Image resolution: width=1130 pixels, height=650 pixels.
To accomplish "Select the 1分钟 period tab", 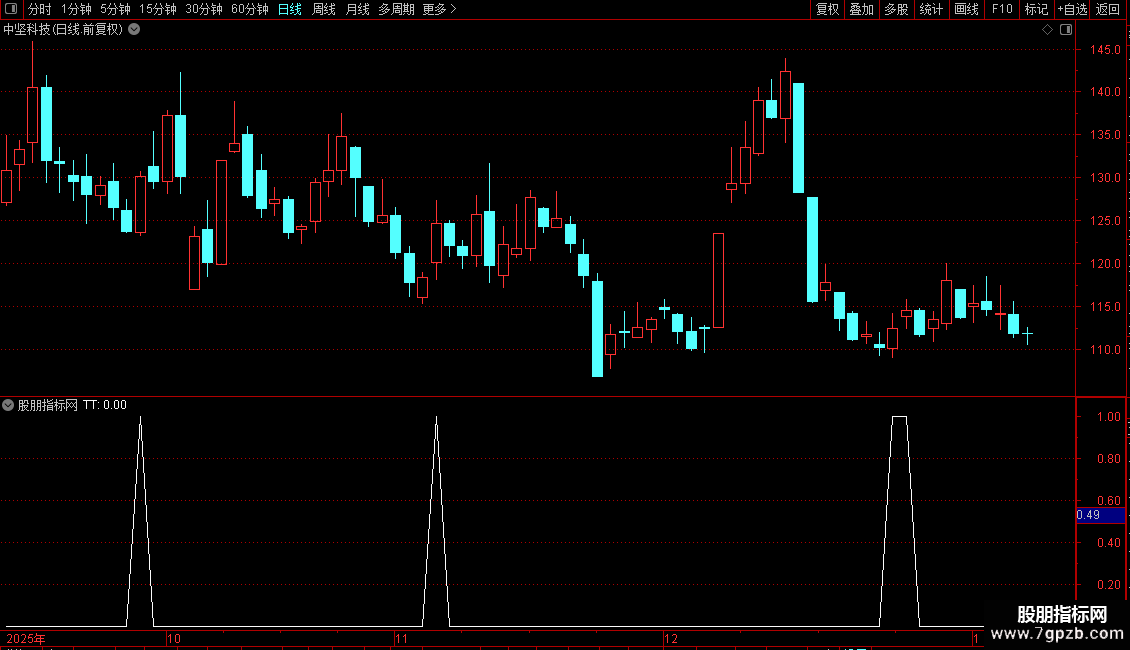I will click(76, 9).
